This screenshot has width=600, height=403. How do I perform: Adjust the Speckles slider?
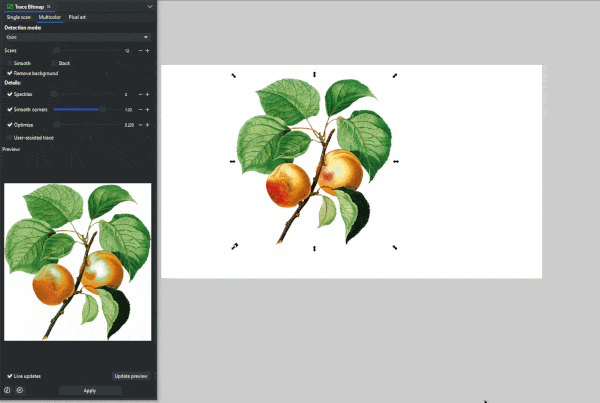pyautogui.click(x=86, y=94)
